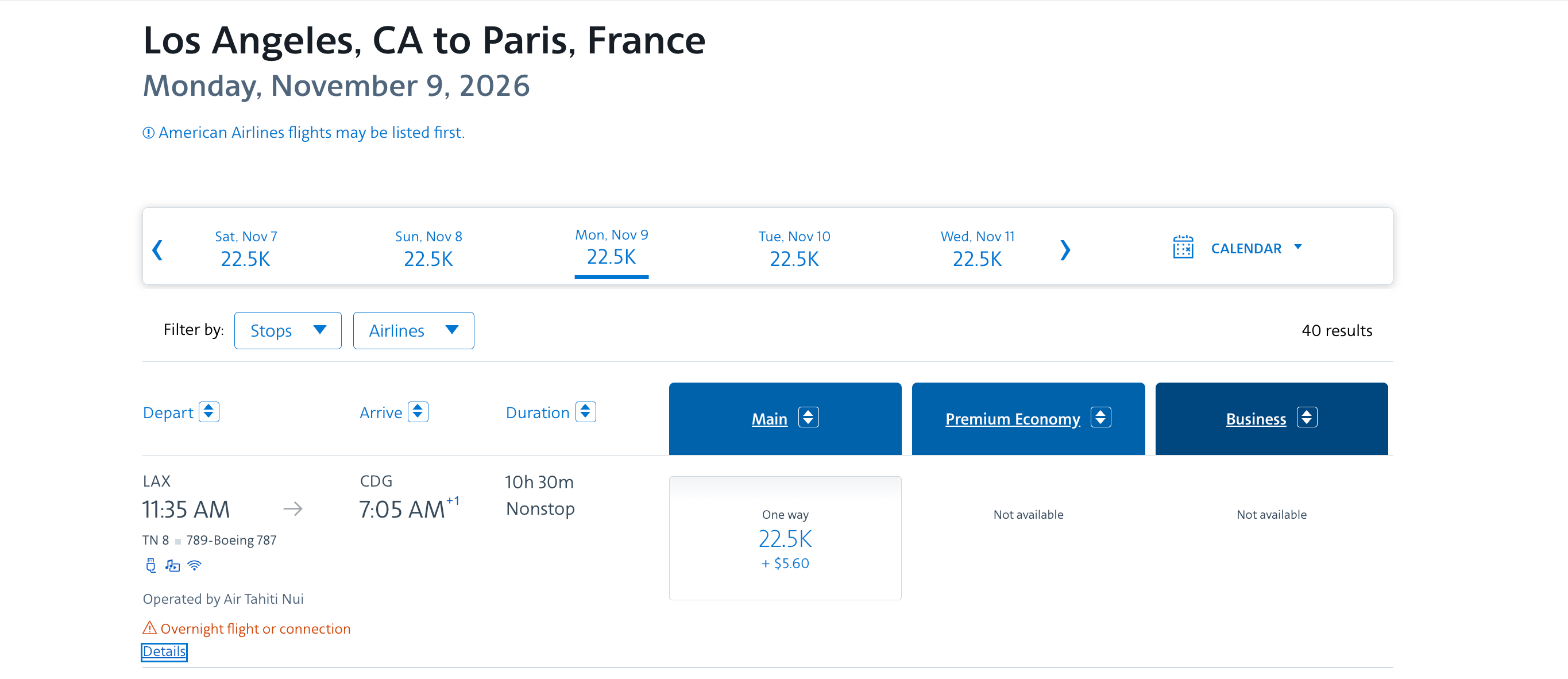Click the Arrive column label
The height and width of the screenshot is (679, 1568).
click(x=381, y=413)
